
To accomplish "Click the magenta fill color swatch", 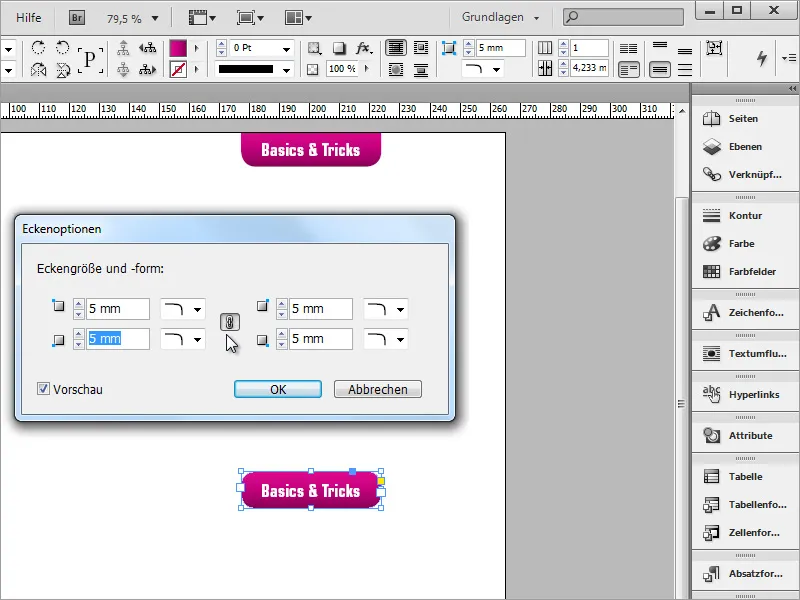I will [x=178, y=48].
